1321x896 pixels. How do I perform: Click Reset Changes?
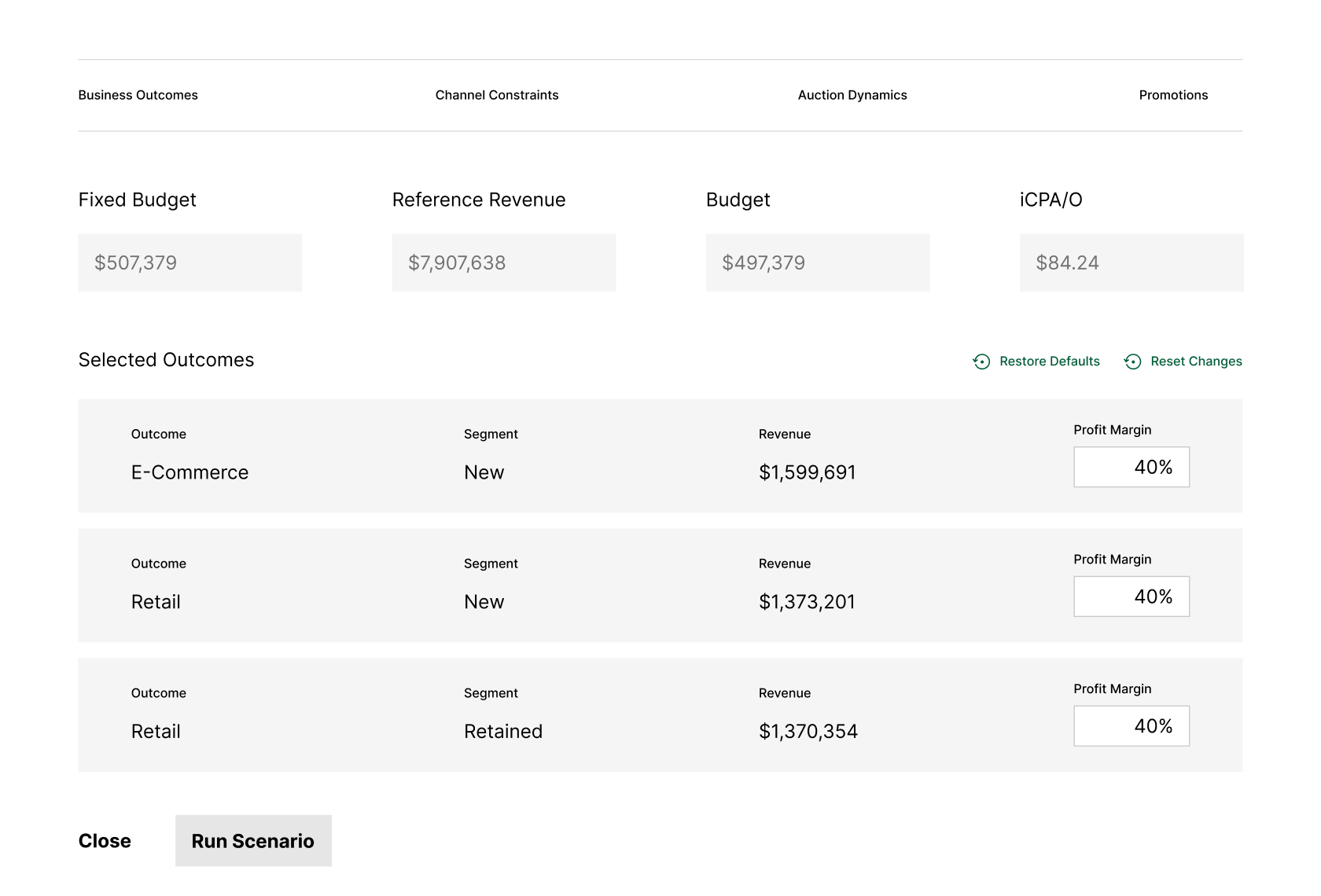coord(1196,362)
